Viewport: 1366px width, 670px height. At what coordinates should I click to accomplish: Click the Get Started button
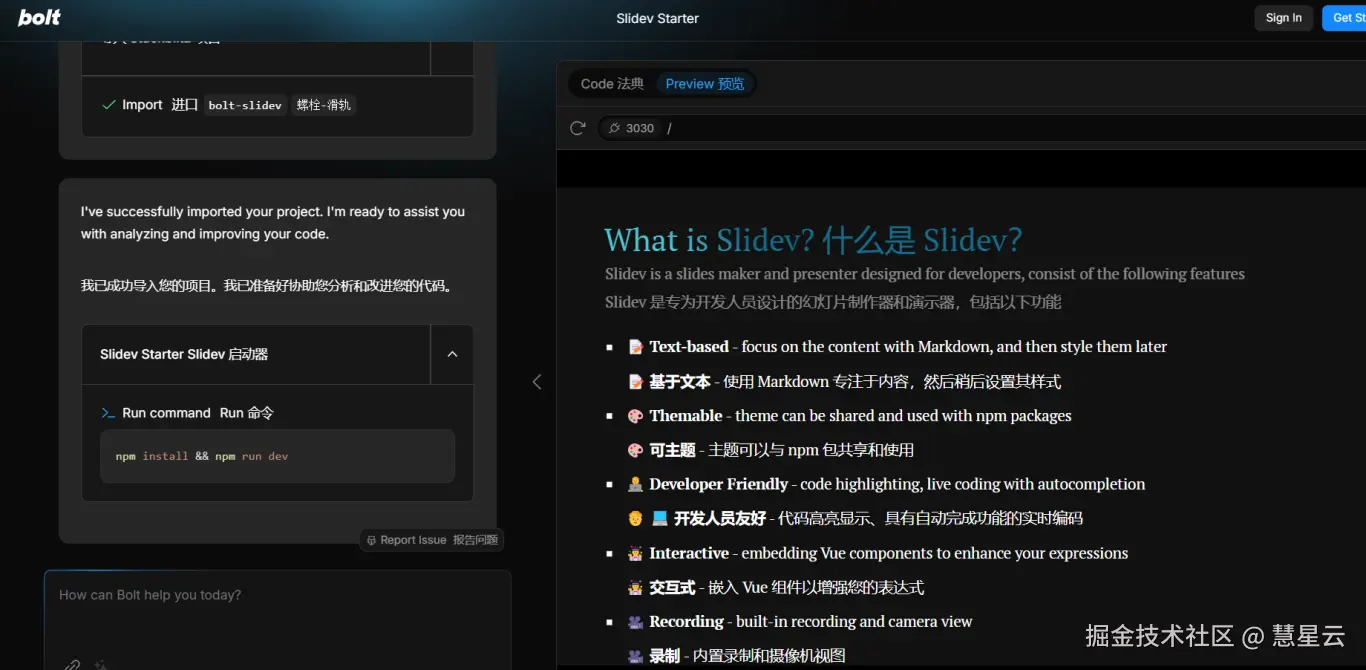[x=1344, y=18]
